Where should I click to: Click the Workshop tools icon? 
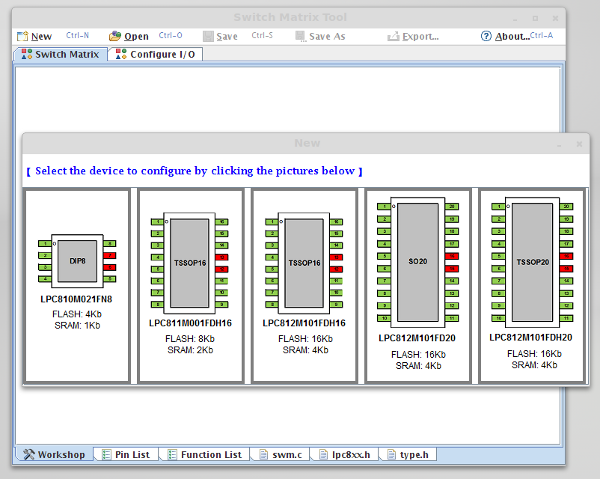[x=29, y=454]
